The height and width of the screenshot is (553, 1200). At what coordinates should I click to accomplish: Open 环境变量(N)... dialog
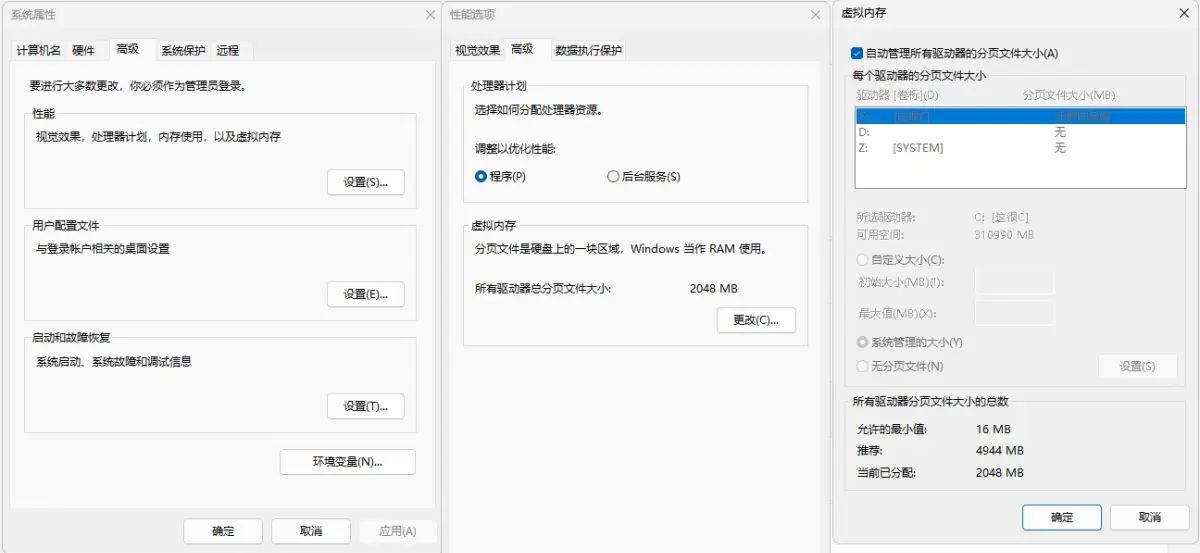(x=348, y=462)
